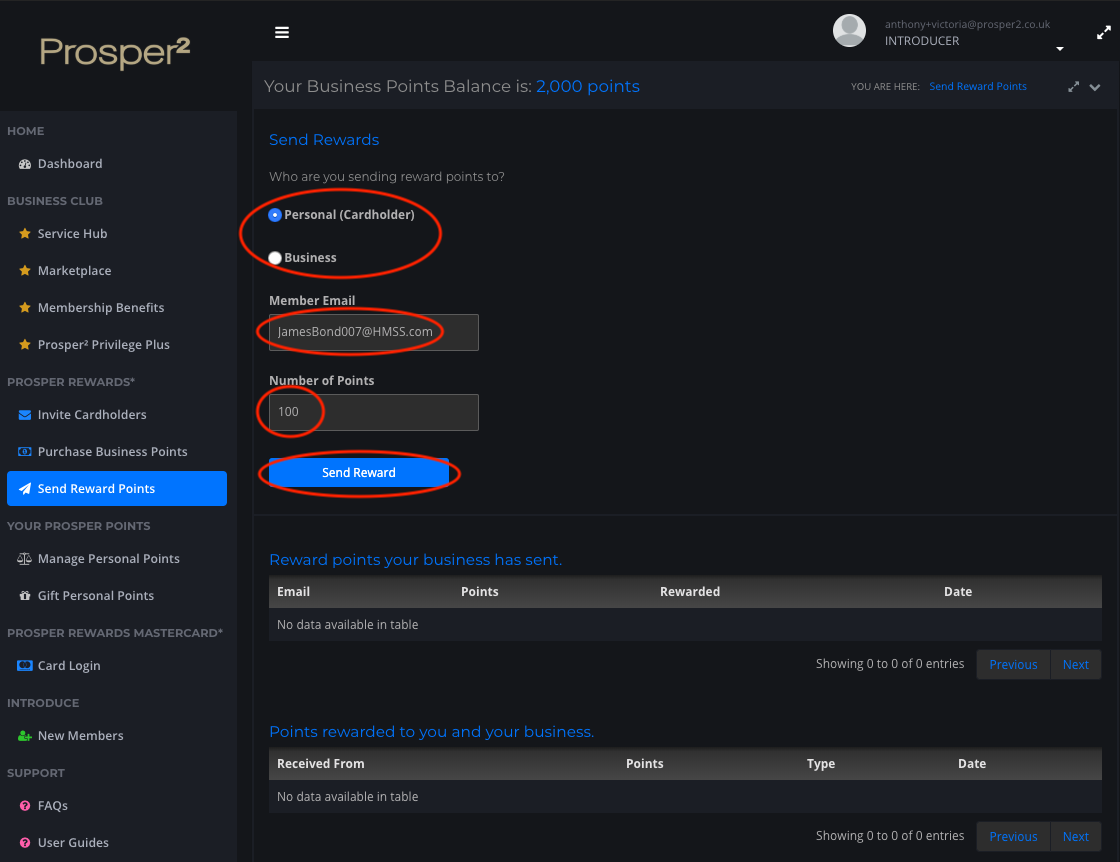Click the Member Email input field
The image size is (1120, 862).
click(374, 333)
